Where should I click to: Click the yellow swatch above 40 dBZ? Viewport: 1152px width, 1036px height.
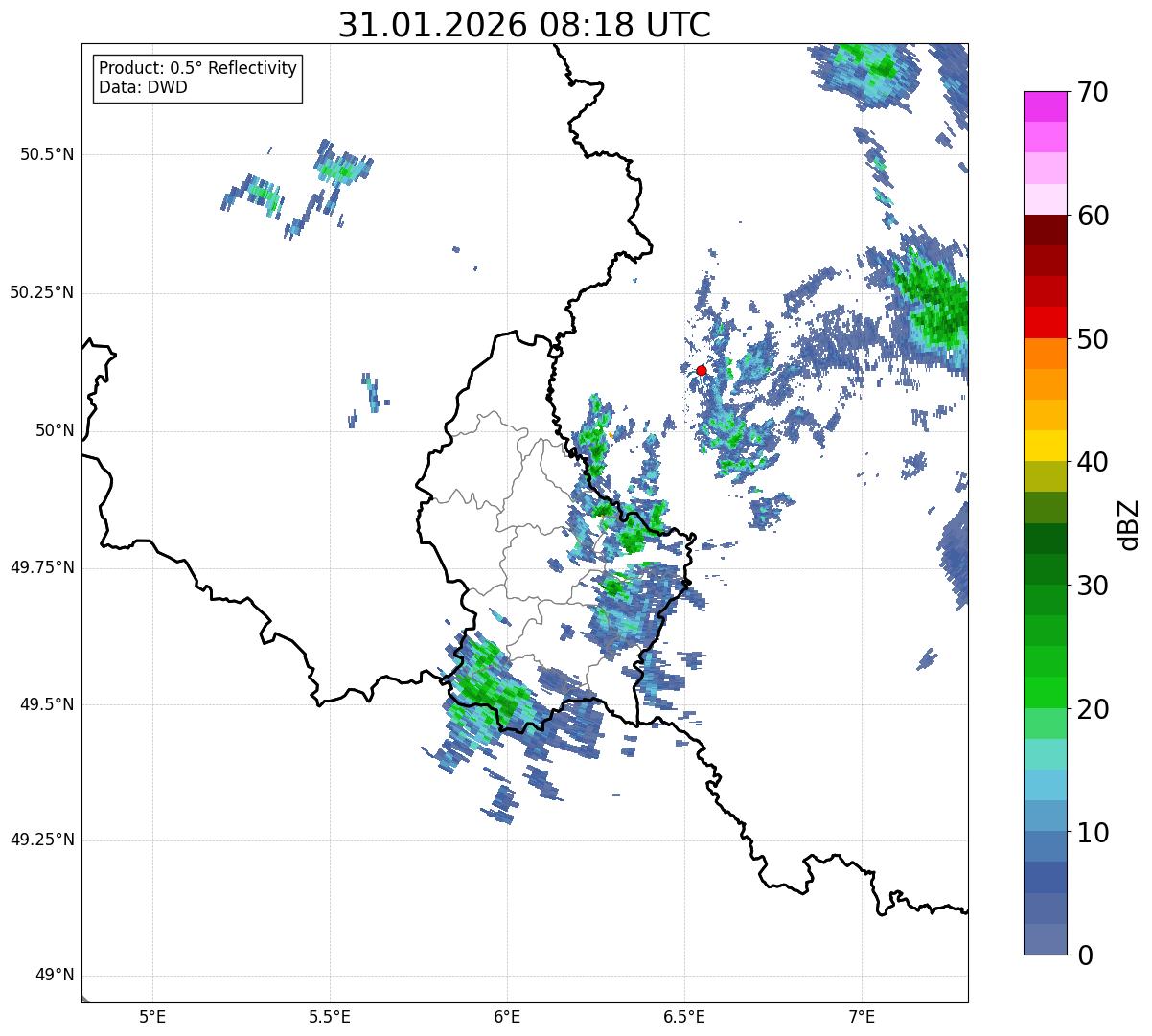pos(1046,446)
